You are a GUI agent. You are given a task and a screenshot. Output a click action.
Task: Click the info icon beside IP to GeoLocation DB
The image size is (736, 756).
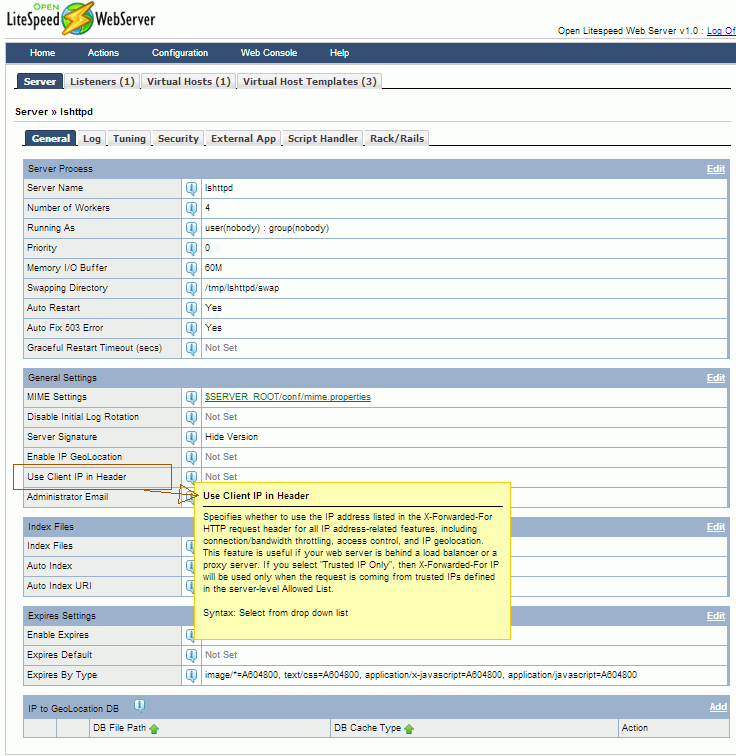(139, 706)
